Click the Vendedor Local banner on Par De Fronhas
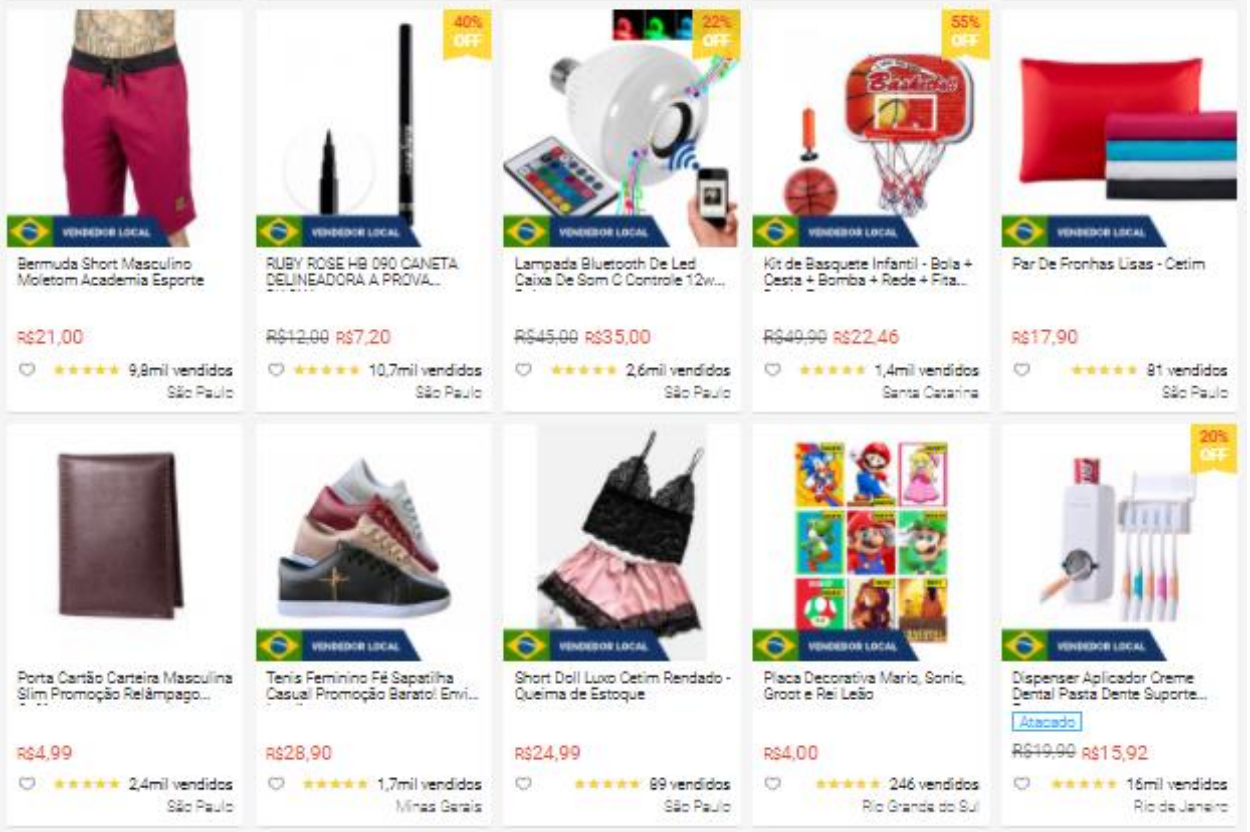This screenshot has width=1250, height=832. 1084,232
